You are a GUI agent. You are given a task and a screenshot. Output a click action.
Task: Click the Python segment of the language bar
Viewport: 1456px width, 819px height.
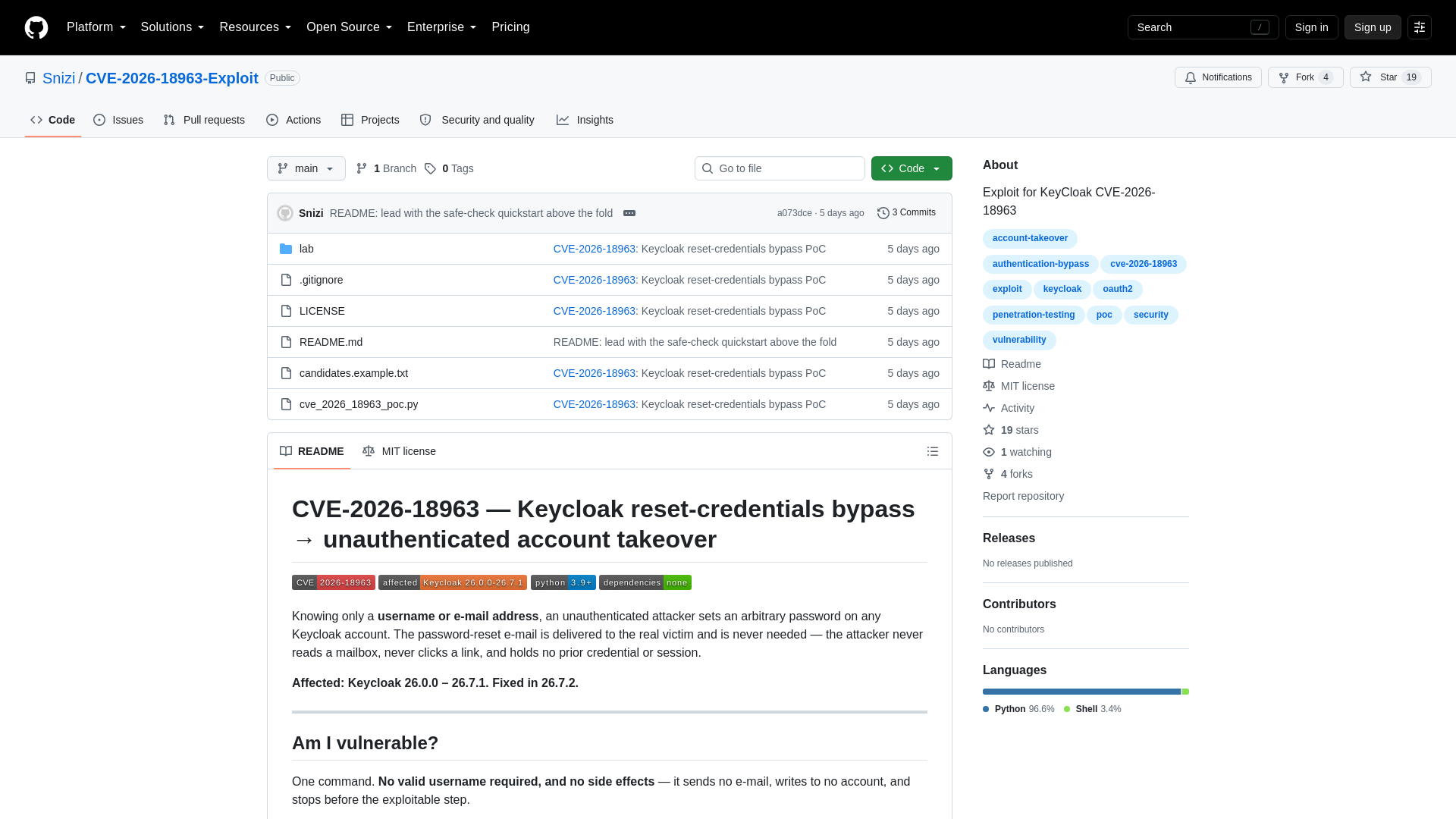1081,692
